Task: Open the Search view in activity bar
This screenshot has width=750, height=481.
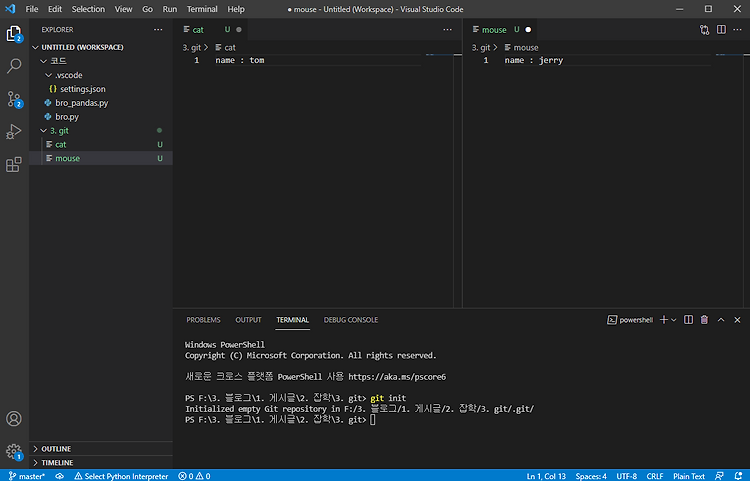Action: [14, 66]
